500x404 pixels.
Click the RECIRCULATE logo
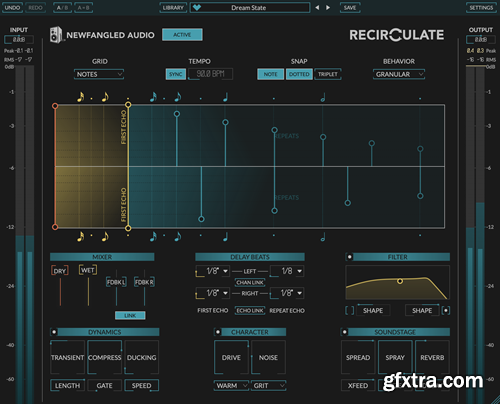397,35
